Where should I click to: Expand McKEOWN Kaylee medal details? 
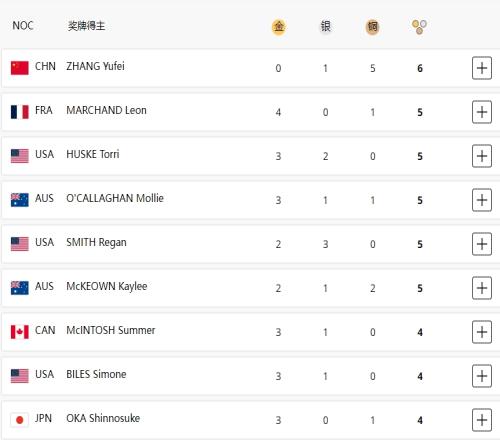click(x=482, y=288)
